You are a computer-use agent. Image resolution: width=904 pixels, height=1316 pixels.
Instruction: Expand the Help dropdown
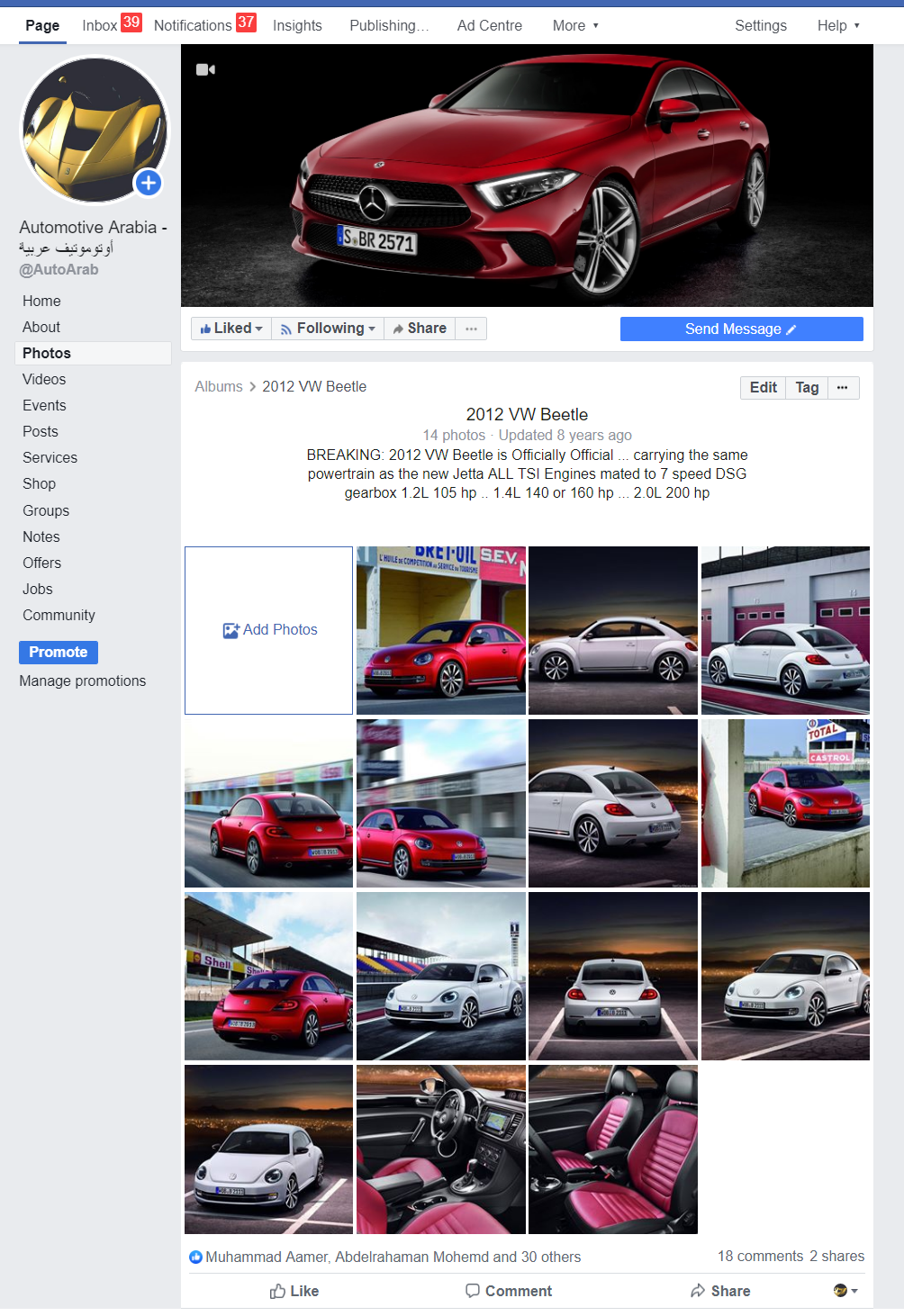[838, 25]
